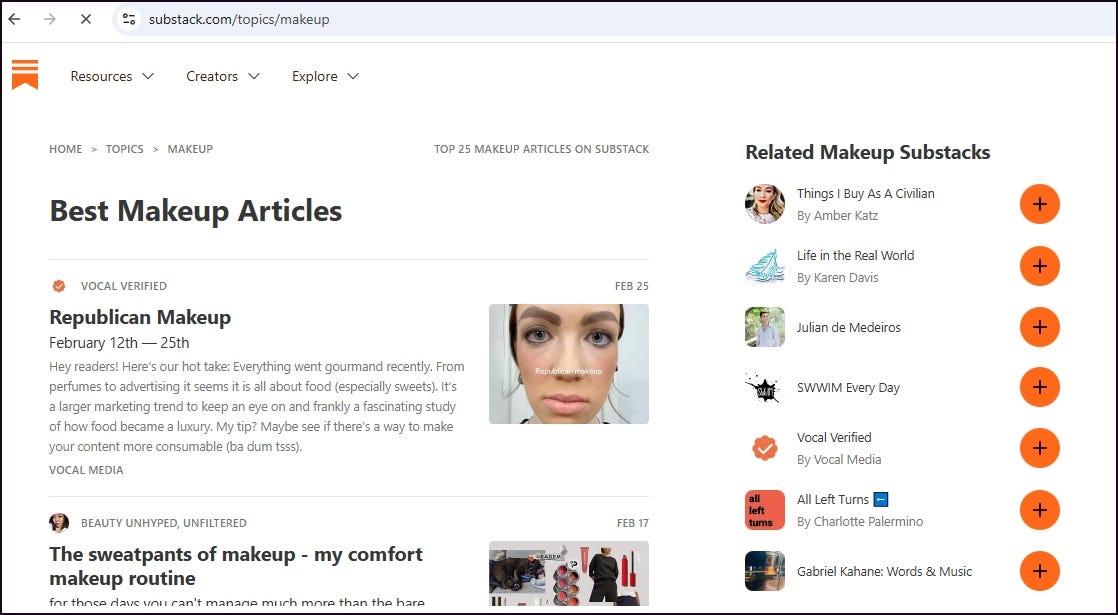Click By Vocal Media byline
1118x615 pixels.
click(x=838, y=460)
